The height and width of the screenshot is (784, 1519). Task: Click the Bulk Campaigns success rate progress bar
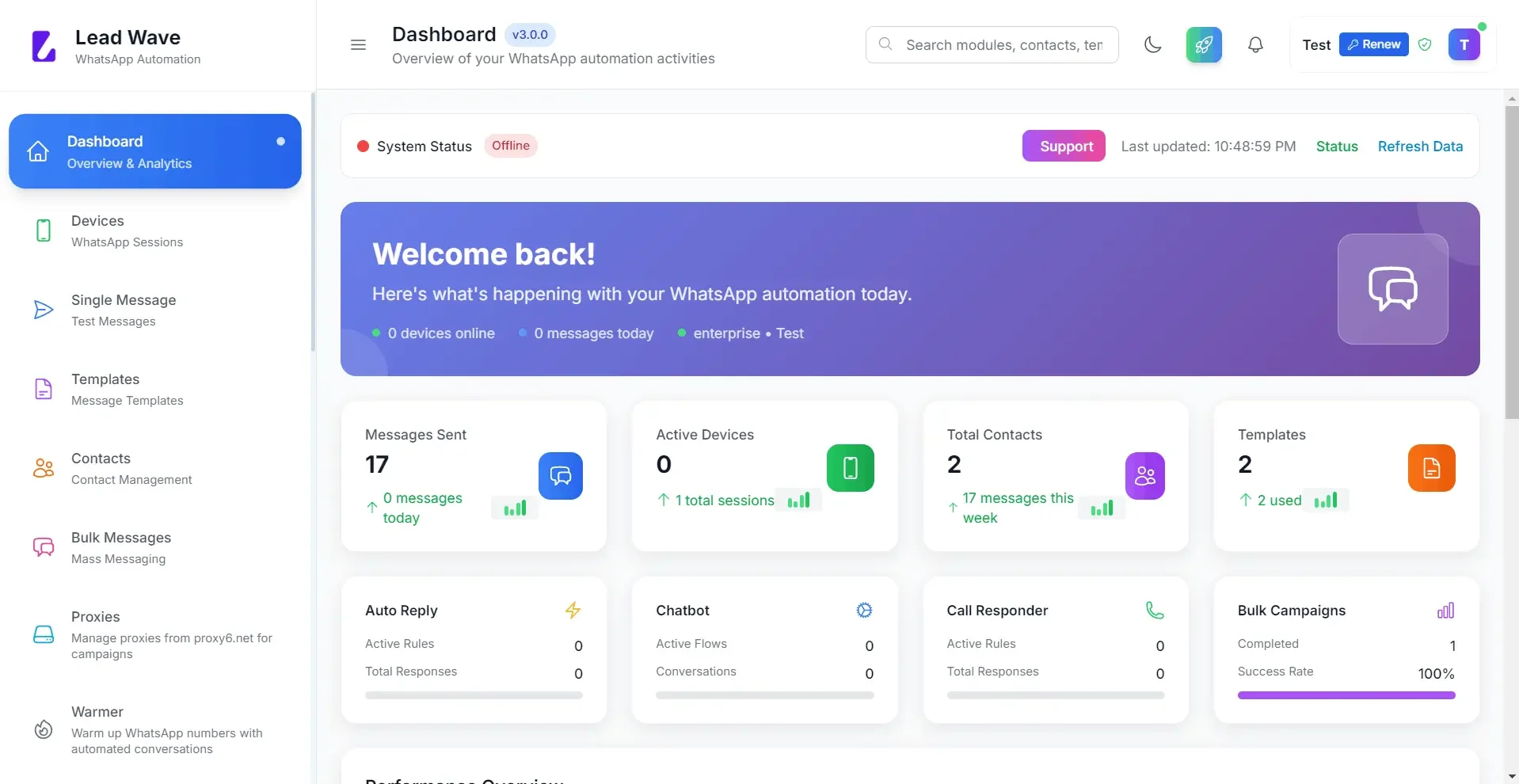[x=1346, y=695]
